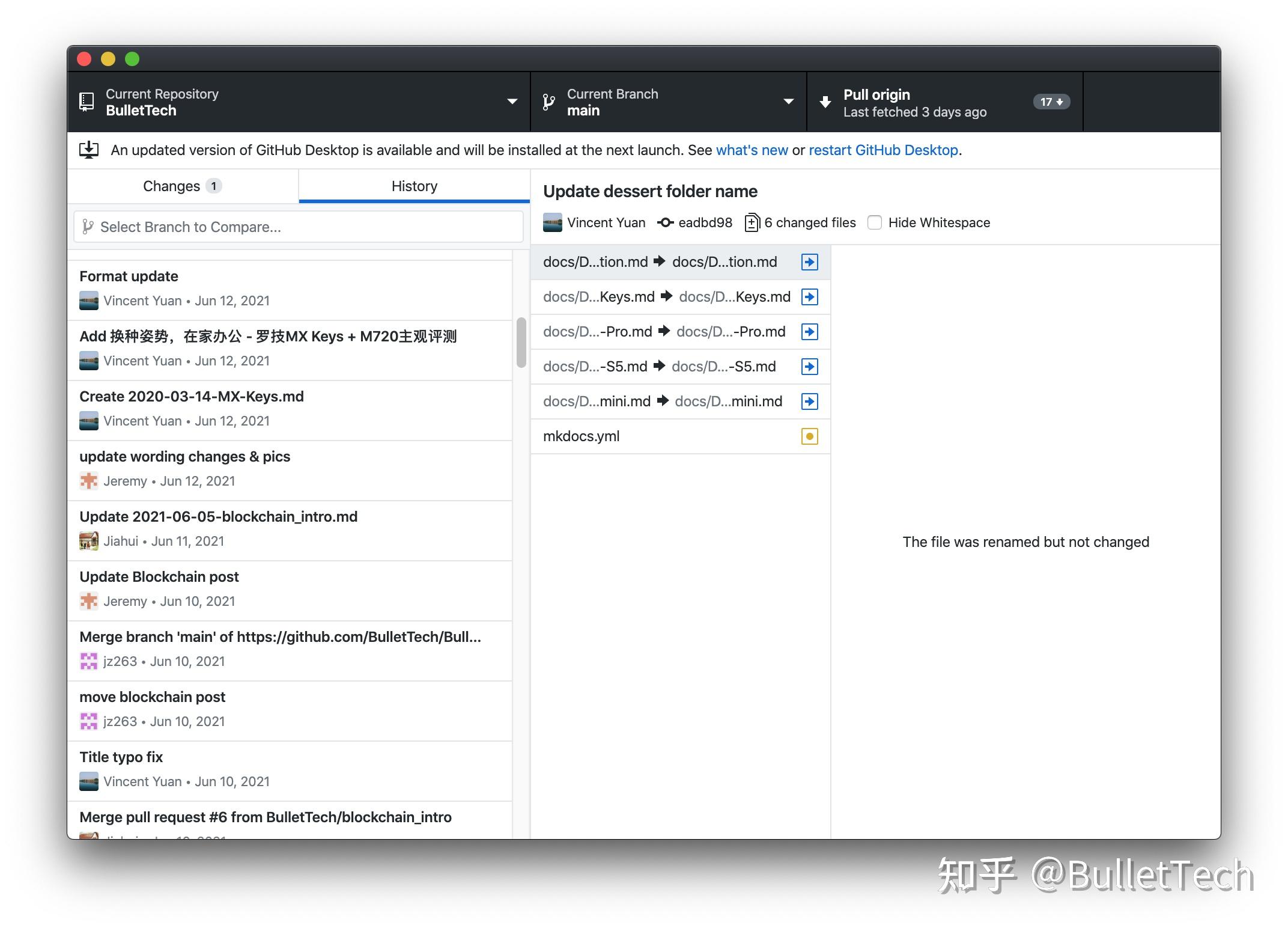Click the what's new link

coord(752,150)
